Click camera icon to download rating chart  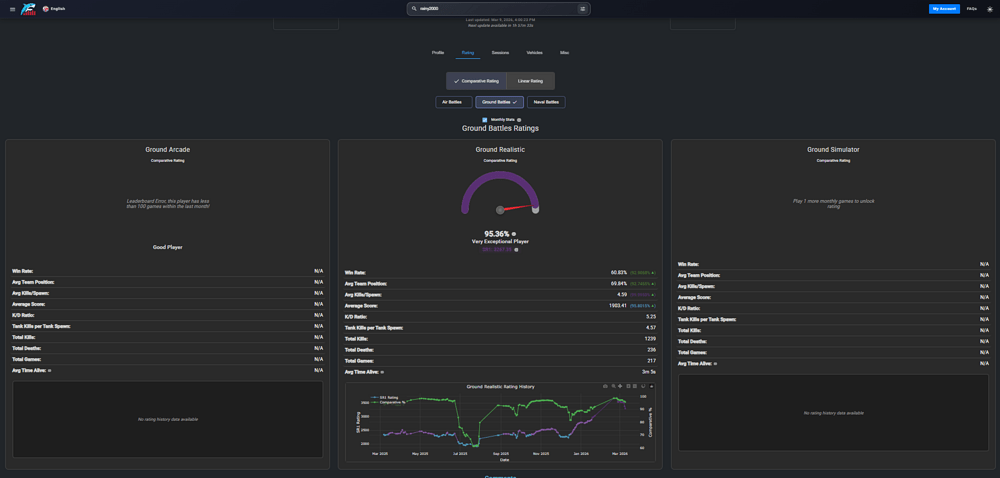(x=605, y=386)
